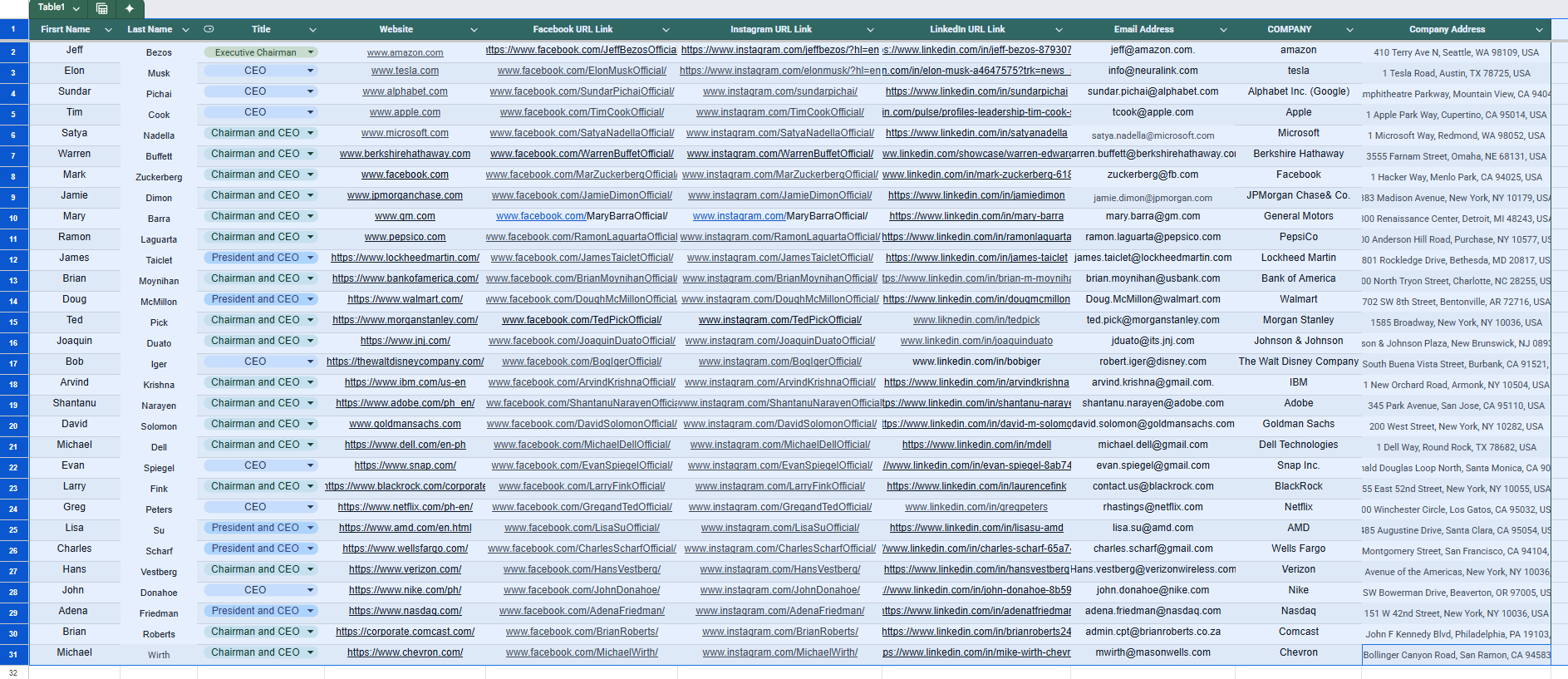This screenshot has height=679, width=1568.
Task: Open the www.microsoft.com website link
Action: (x=406, y=133)
